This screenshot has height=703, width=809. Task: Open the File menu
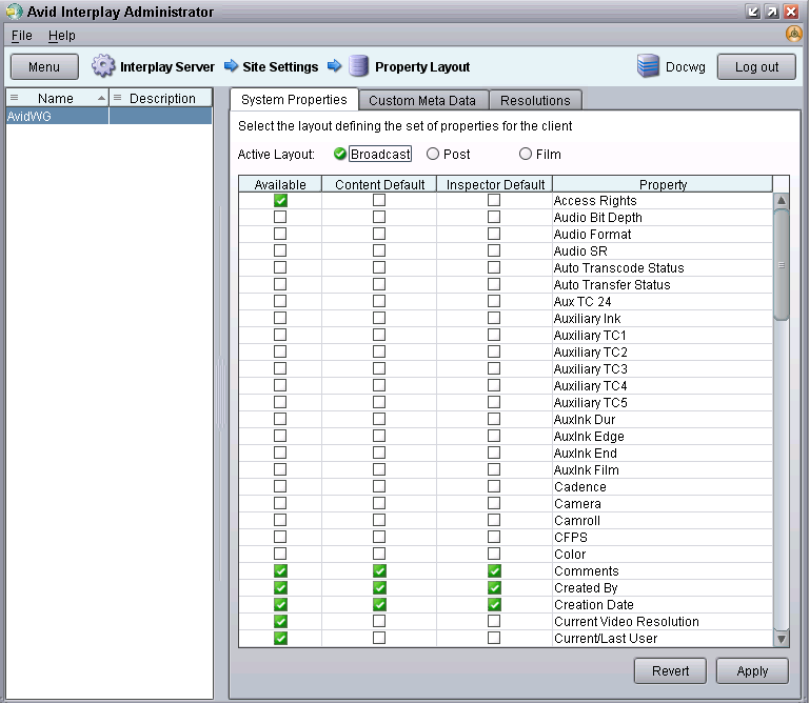tap(22, 36)
